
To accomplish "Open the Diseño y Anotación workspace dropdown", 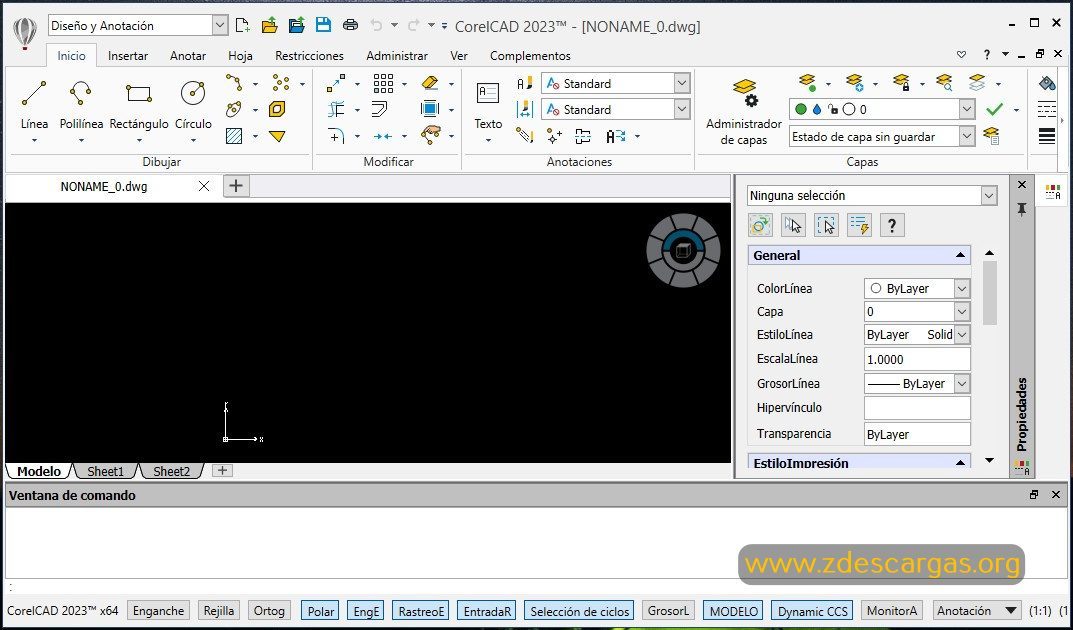I will point(220,26).
